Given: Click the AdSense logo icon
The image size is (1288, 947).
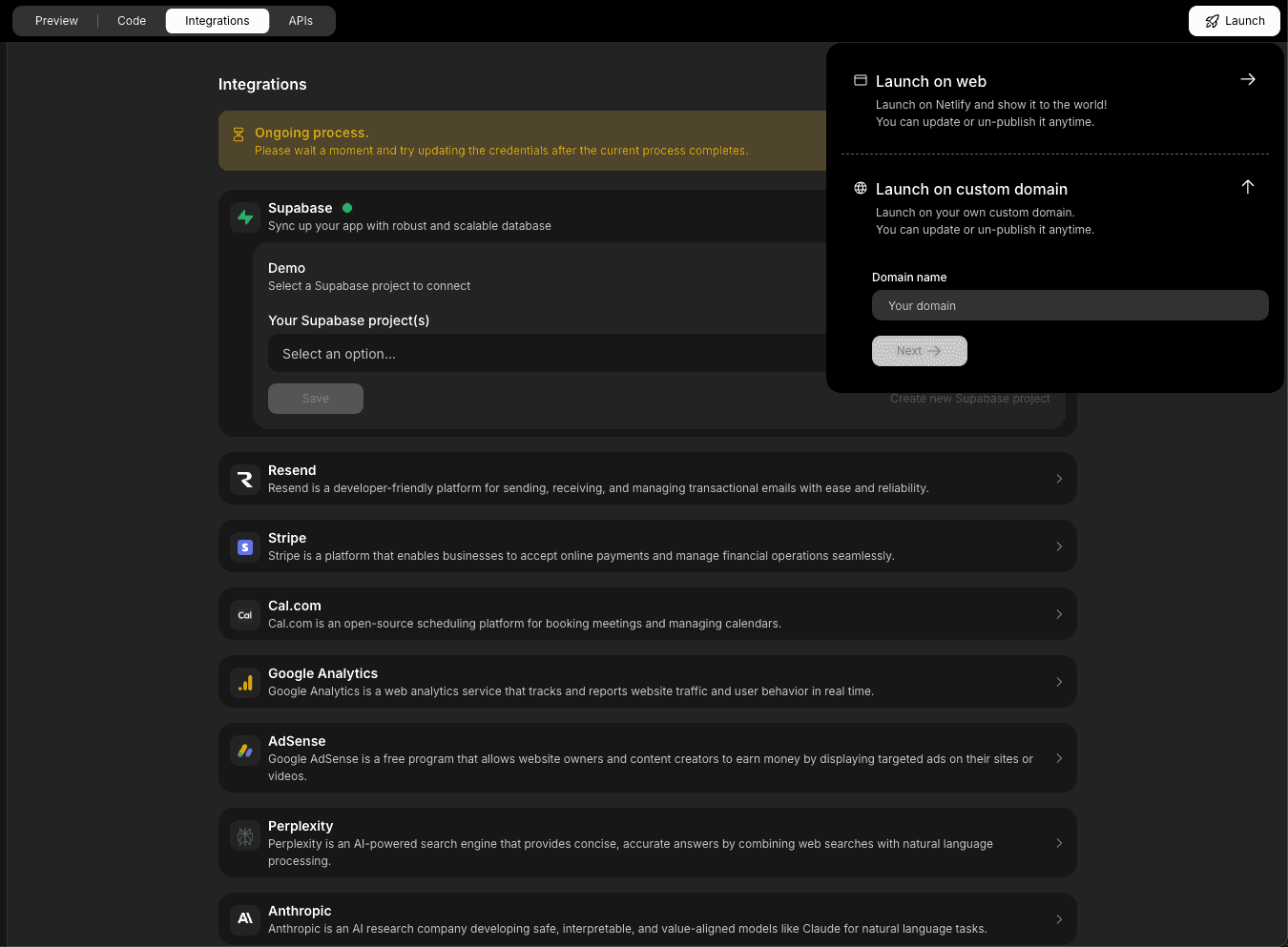Looking at the screenshot, I should pos(245,751).
